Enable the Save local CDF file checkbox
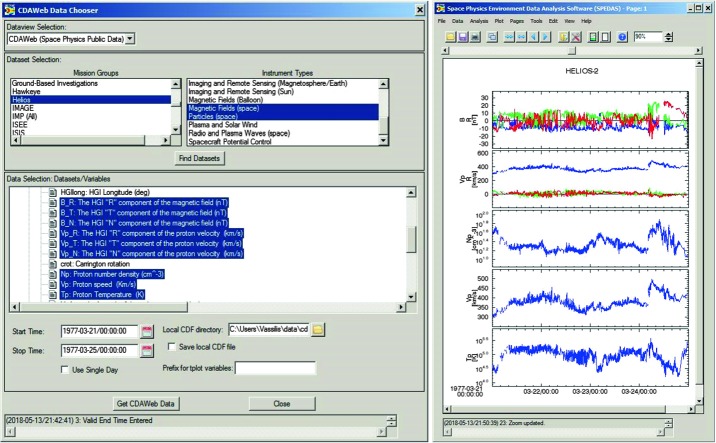 [x=171, y=347]
